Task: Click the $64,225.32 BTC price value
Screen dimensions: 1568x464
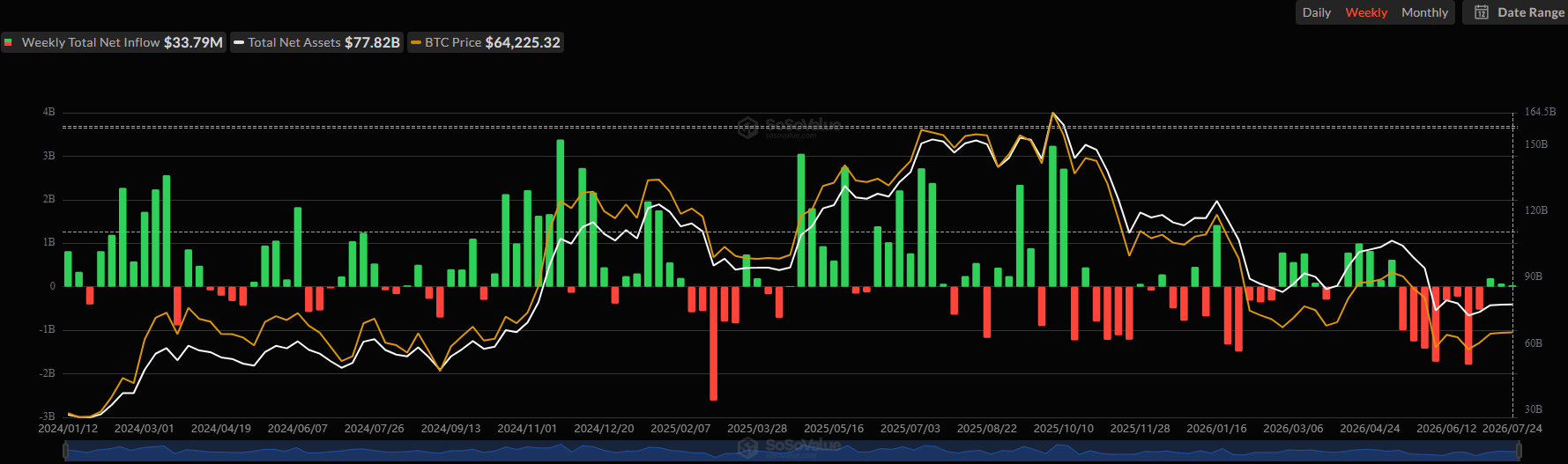Action: [x=523, y=42]
